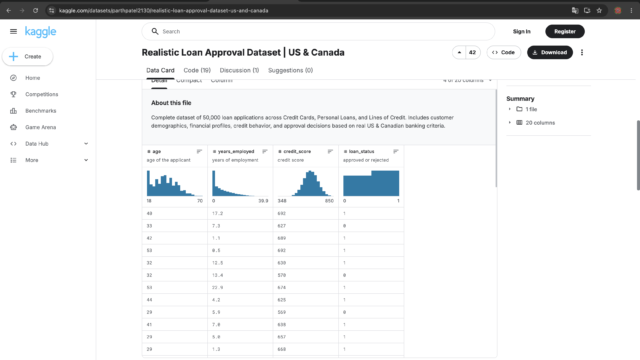Go forward in the browser

(x=22, y=11)
